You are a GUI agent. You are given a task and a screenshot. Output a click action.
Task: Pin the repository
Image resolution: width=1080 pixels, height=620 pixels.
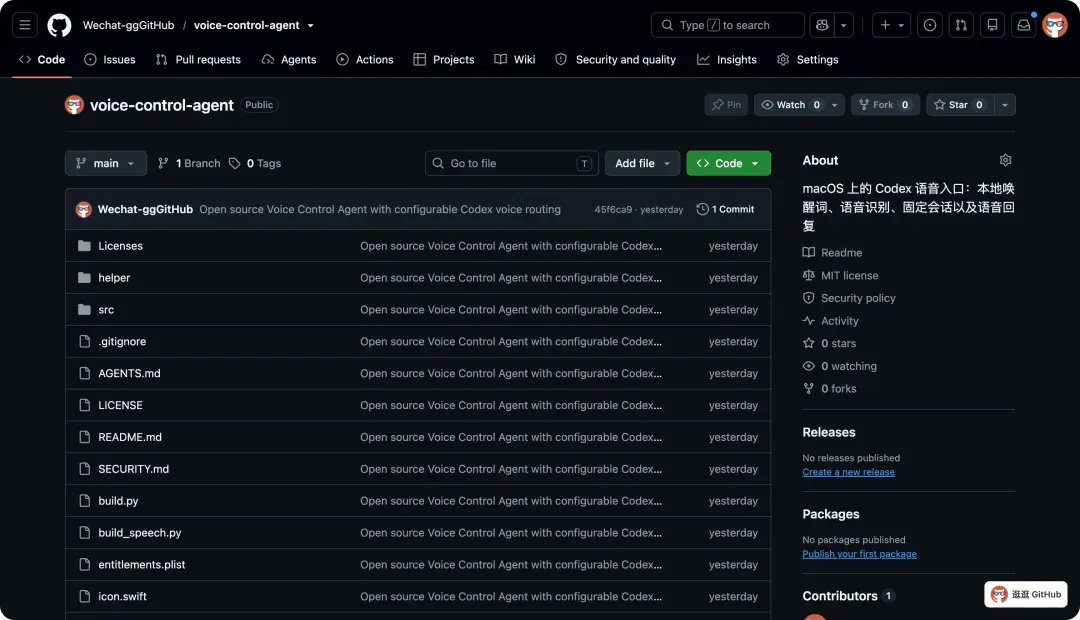point(726,105)
